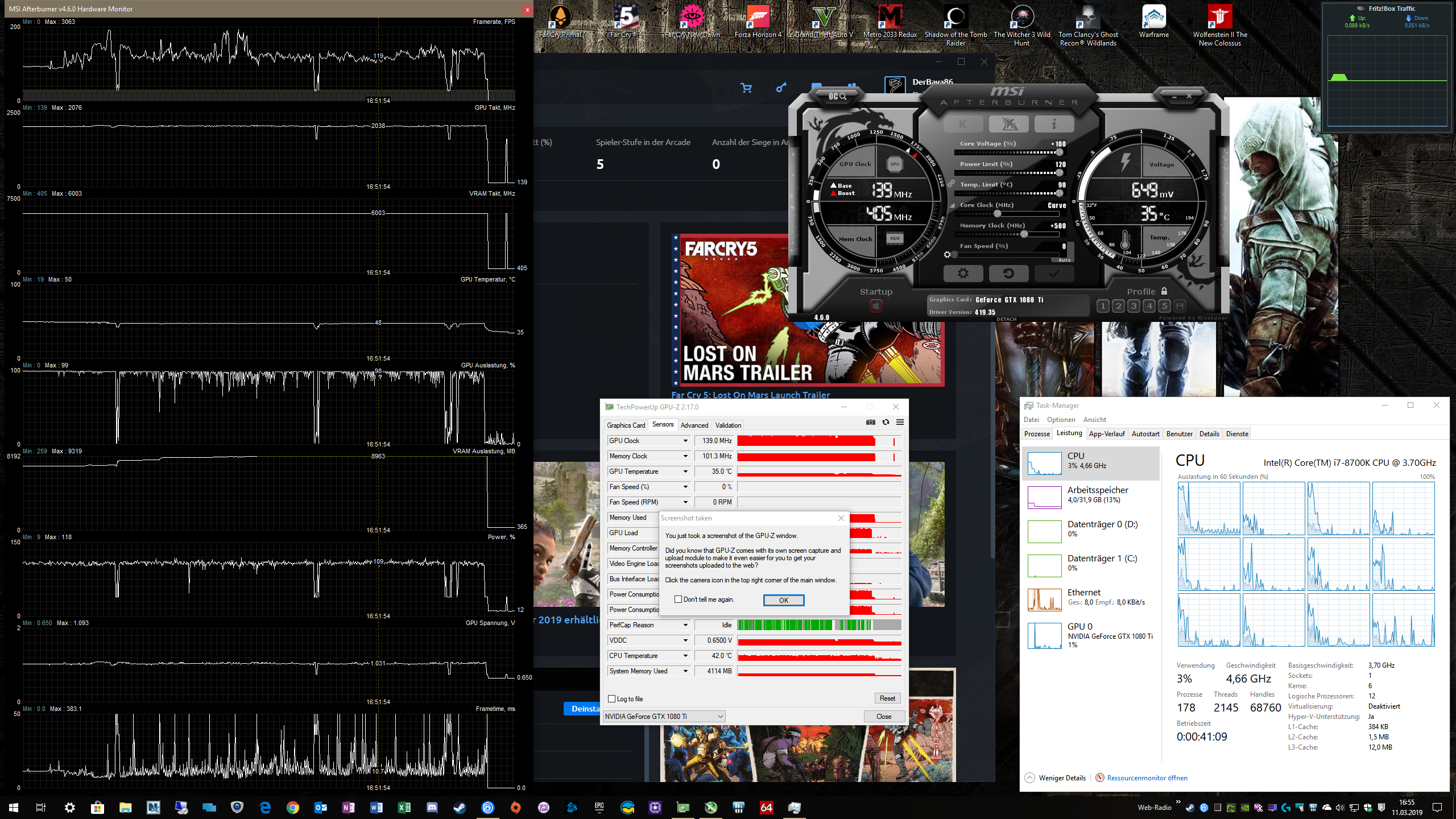Open the GPU-Z hamburger menu icon
This screenshot has width=1456, height=819.
(x=900, y=422)
